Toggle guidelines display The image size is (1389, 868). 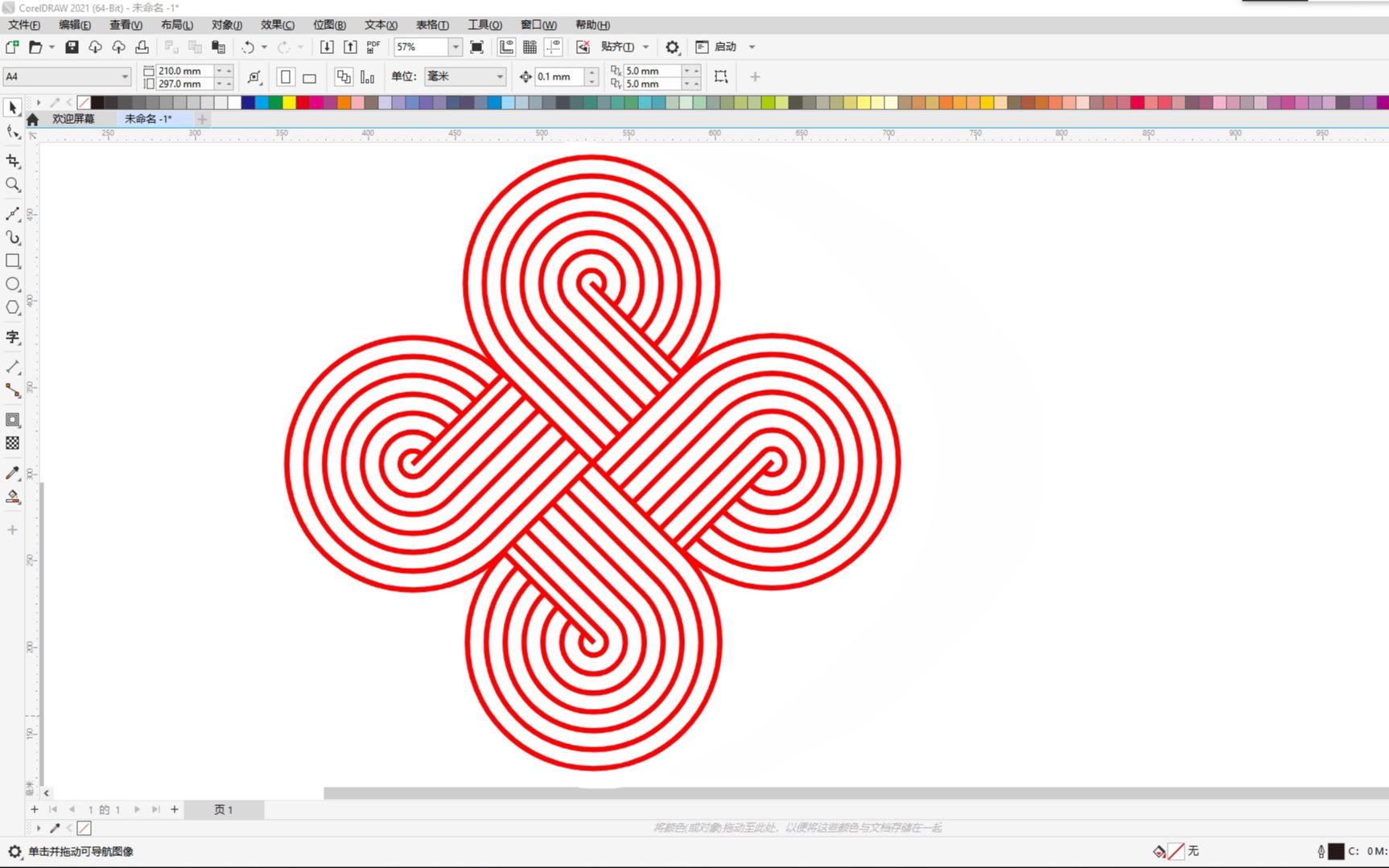click(553, 47)
